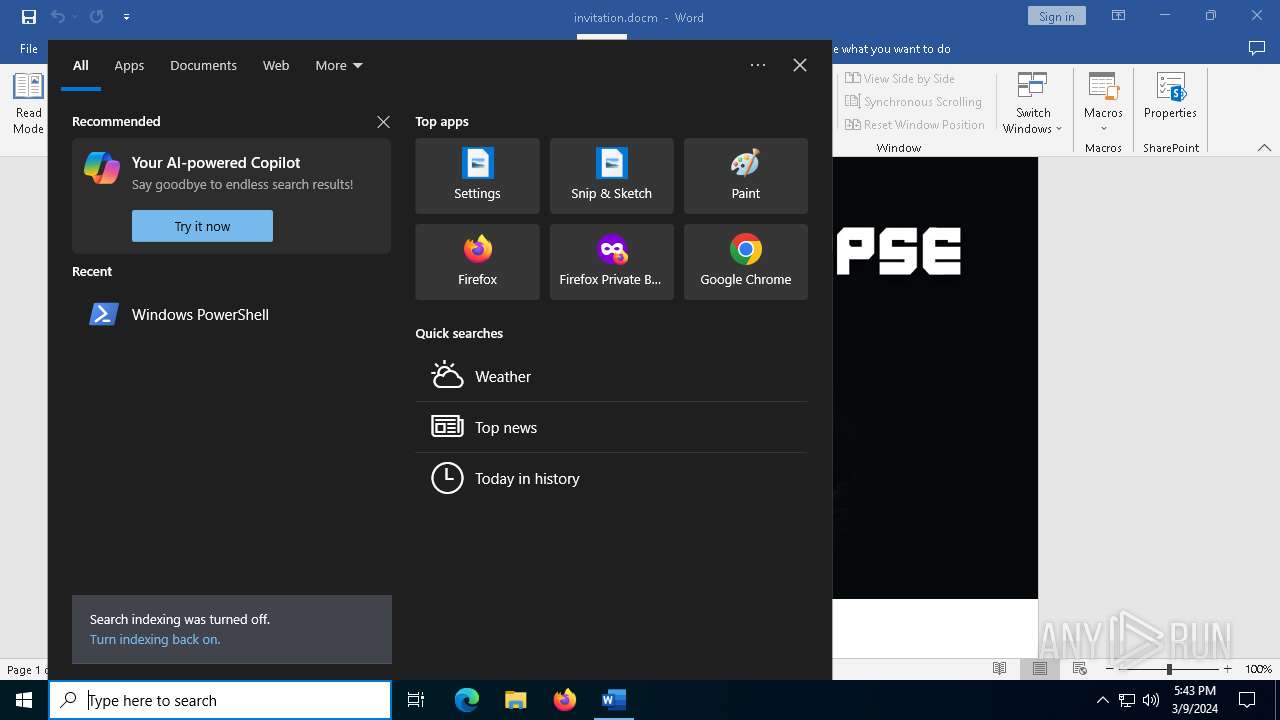The image size is (1280, 720).
Task: Select Read Mode in status bar
Action: coord(999,669)
